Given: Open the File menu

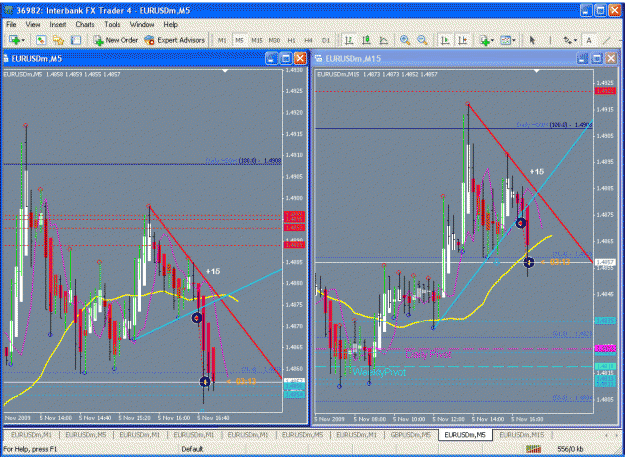Looking at the screenshot, I should pos(11,25).
